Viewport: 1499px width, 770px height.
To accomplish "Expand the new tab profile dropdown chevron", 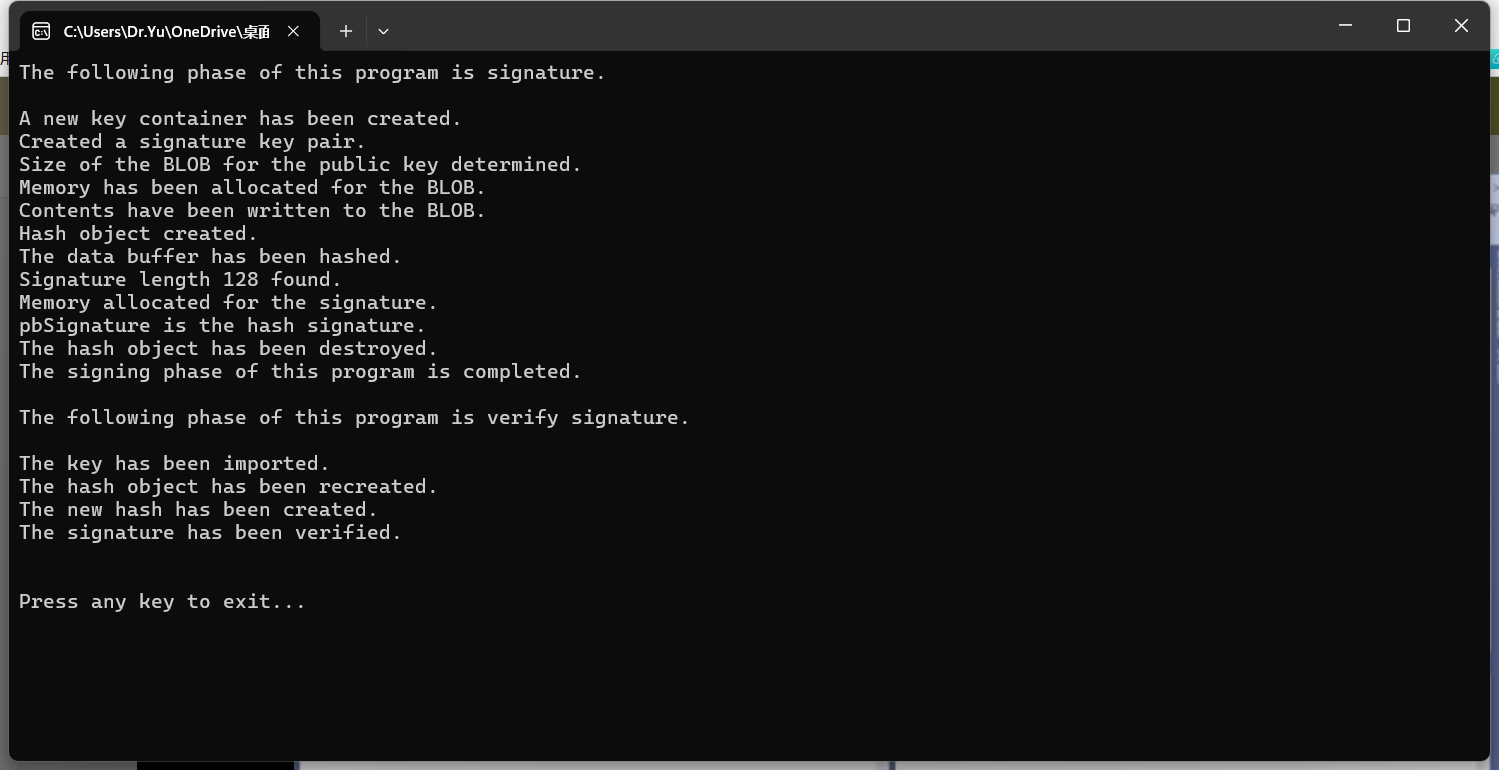I will 383,31.
